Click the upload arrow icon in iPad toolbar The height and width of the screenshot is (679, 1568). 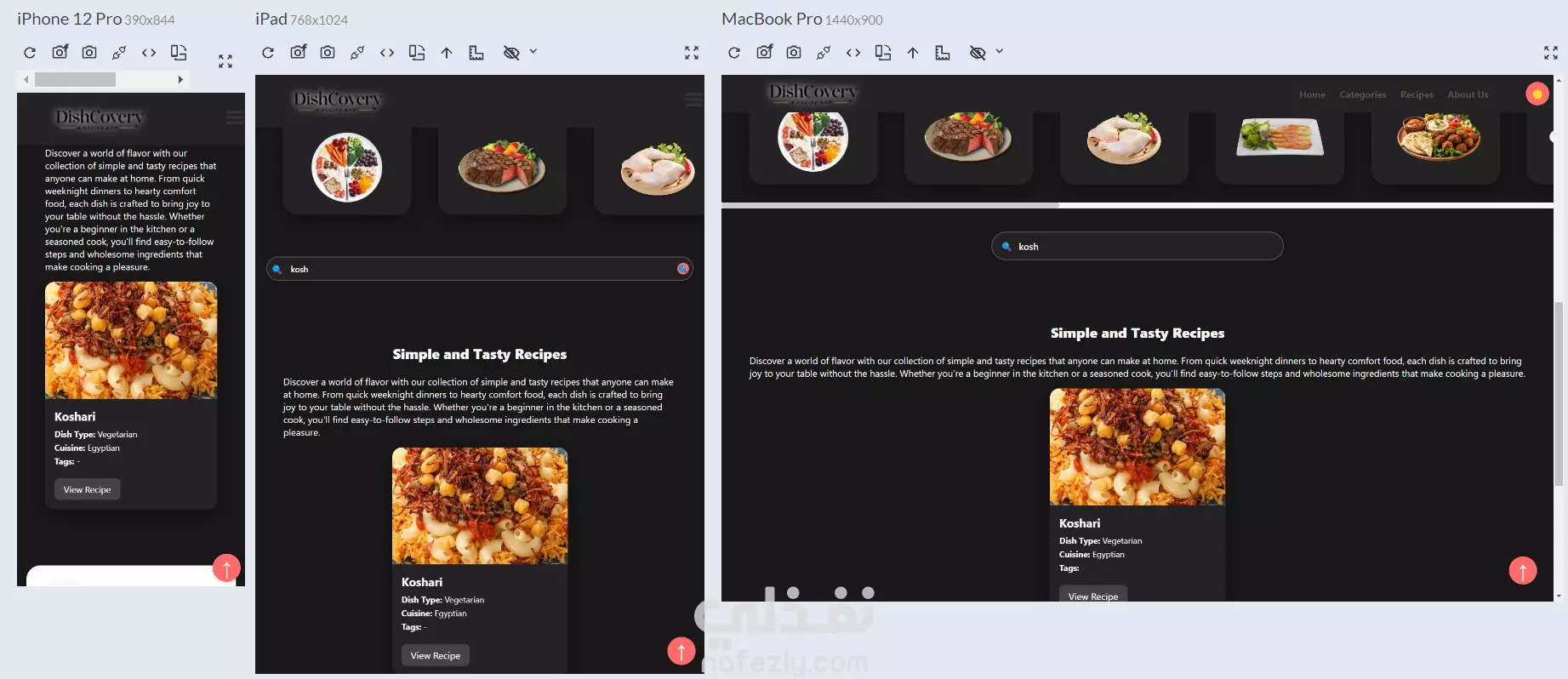coord(447,53)
